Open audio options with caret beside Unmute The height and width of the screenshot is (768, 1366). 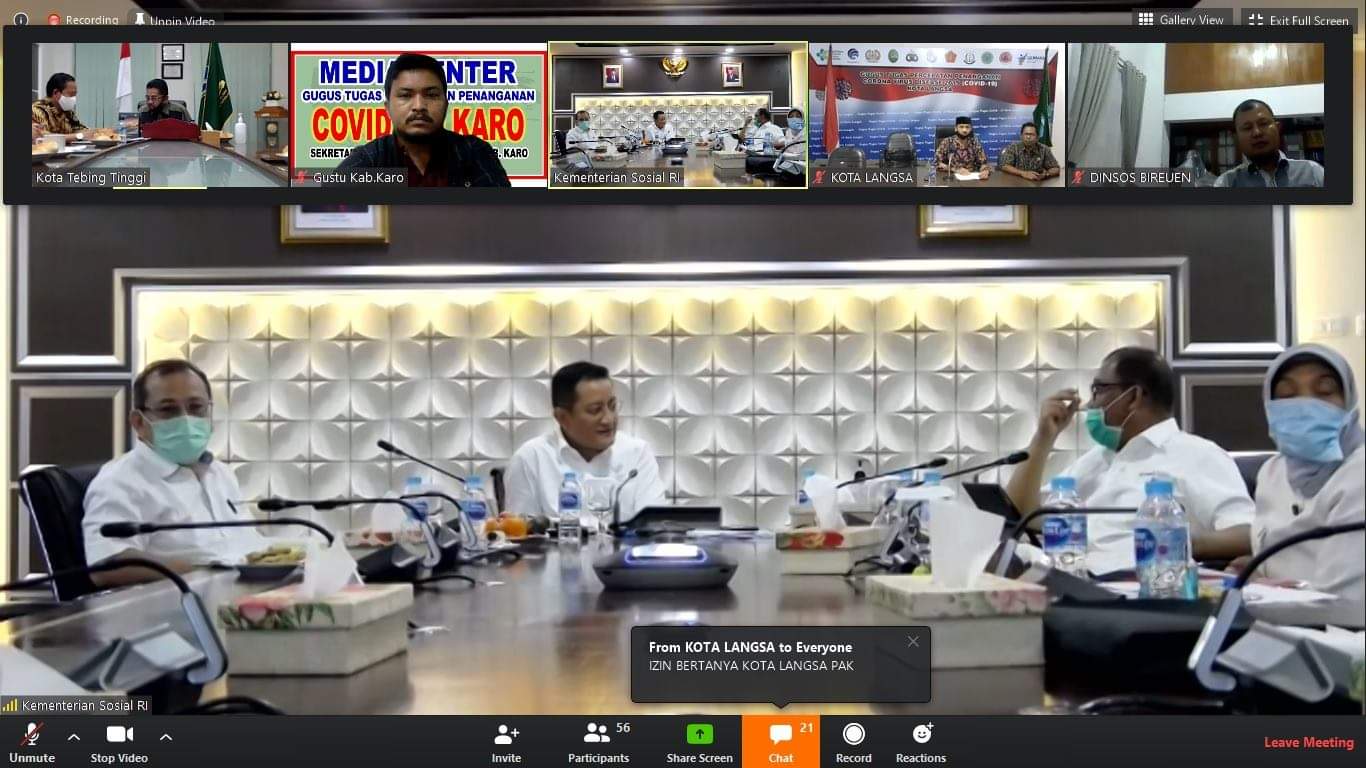click(x=72, y=737)
